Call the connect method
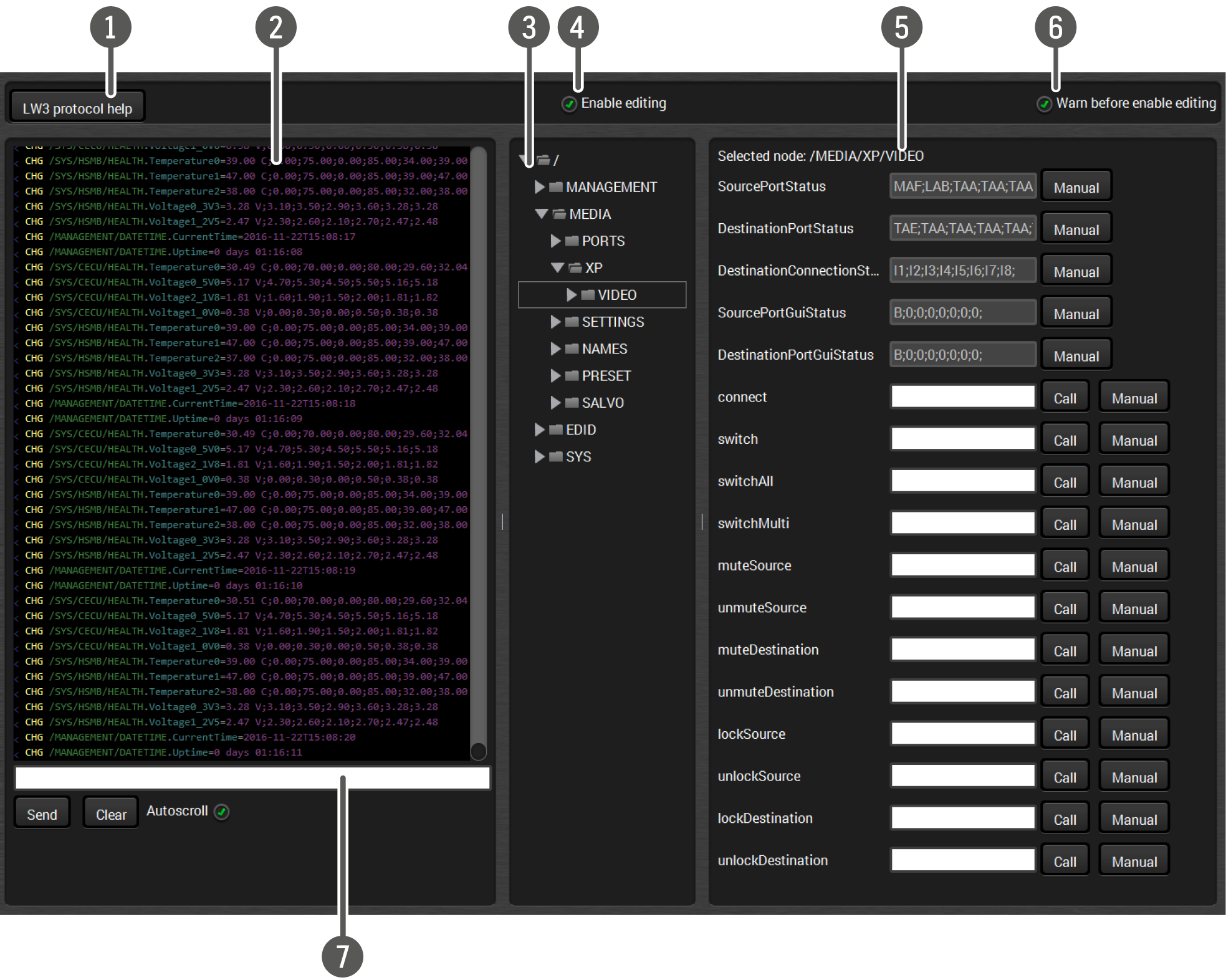The image size is (1226, 980). click(1065, 398)
